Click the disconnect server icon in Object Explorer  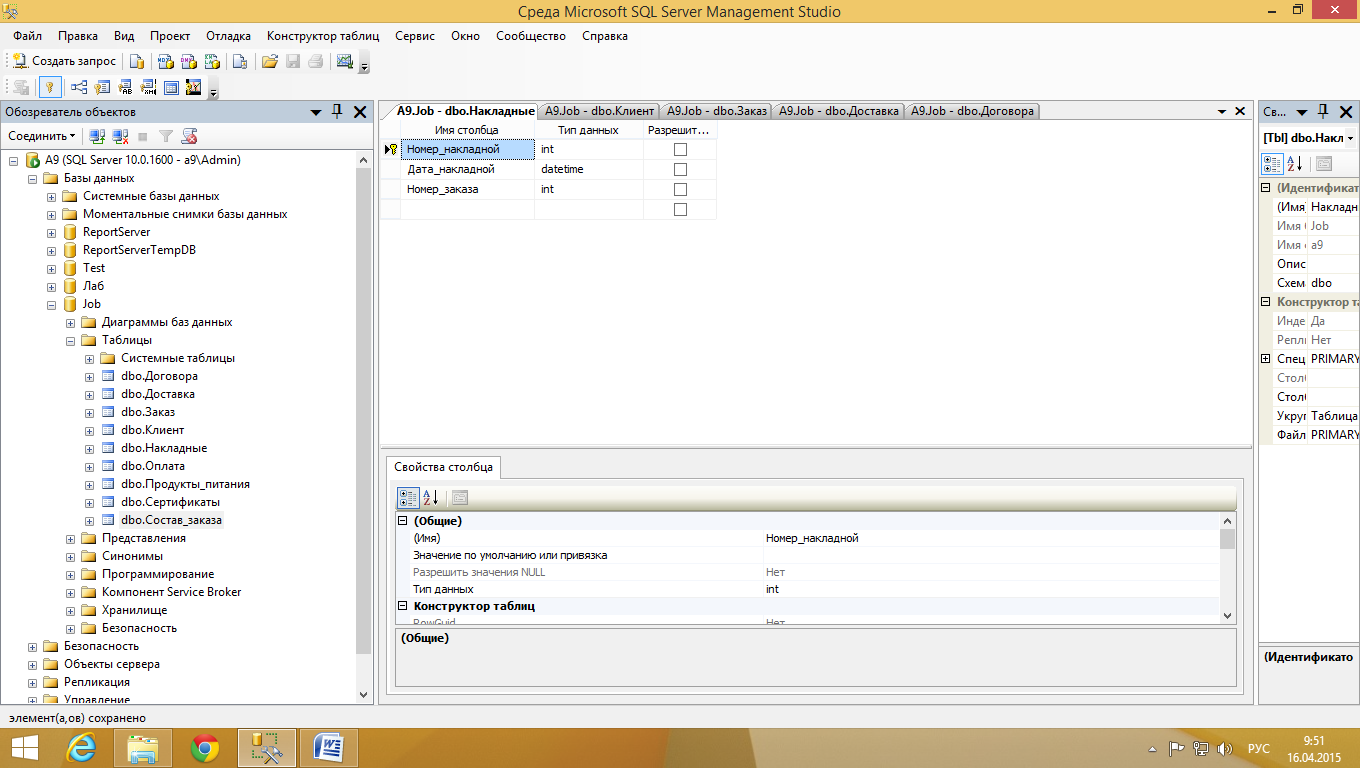click(120, 136)
